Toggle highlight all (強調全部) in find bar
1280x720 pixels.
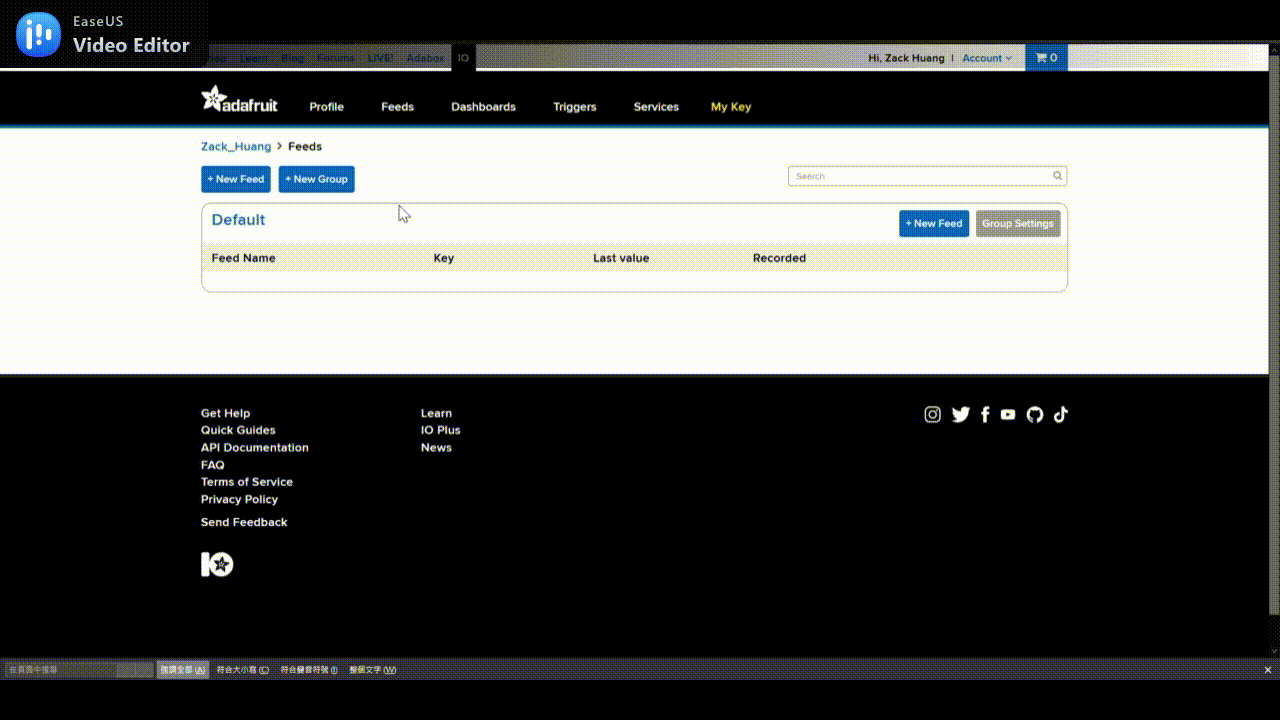click(x=183, y=670)
